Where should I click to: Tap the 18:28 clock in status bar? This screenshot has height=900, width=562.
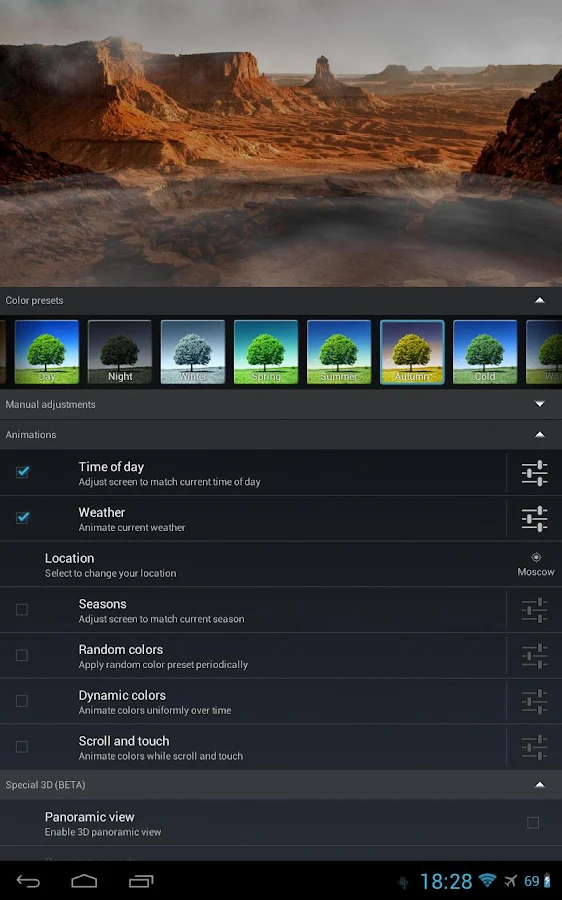446,881
